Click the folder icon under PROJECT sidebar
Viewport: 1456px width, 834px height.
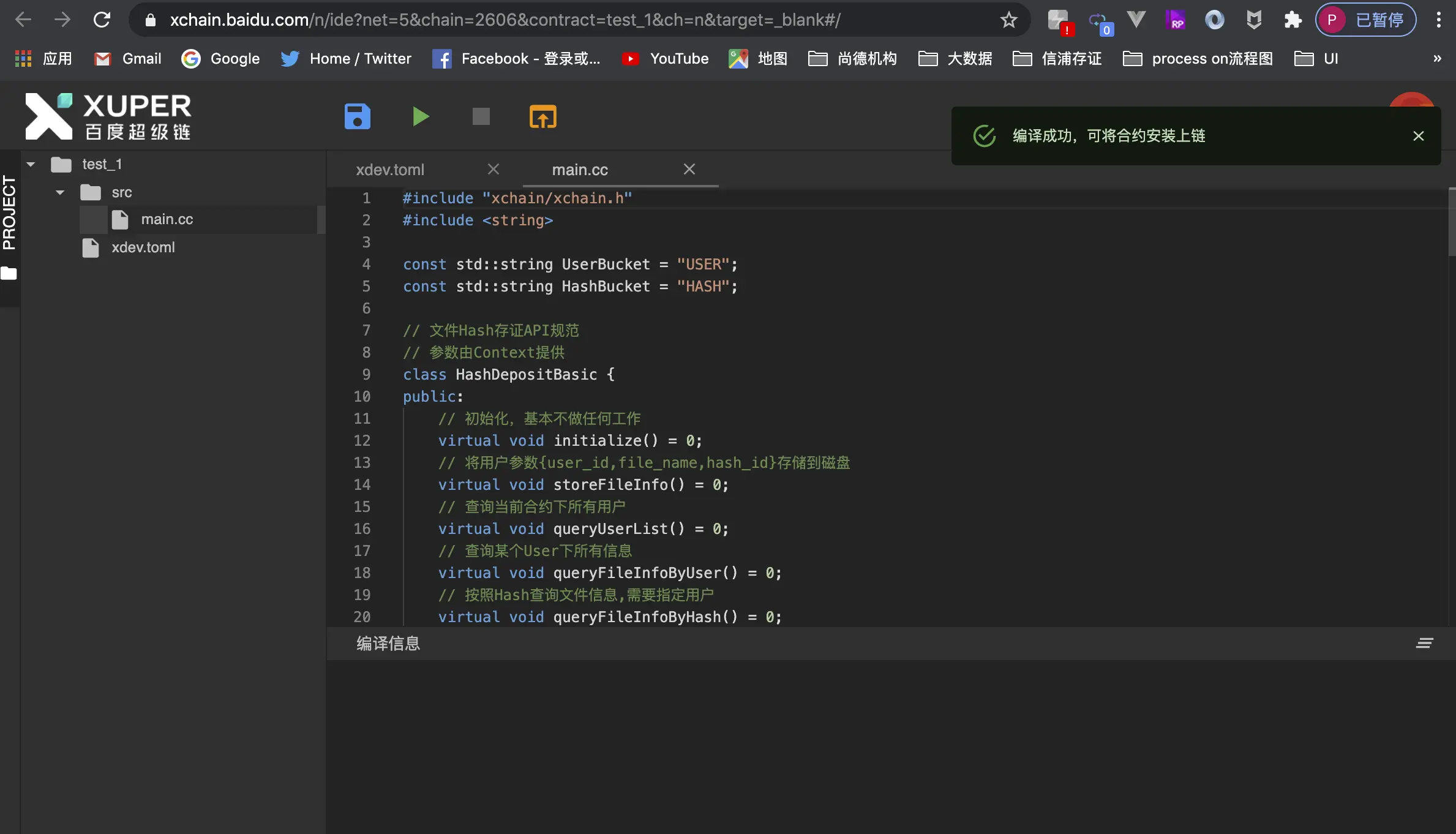9,273
